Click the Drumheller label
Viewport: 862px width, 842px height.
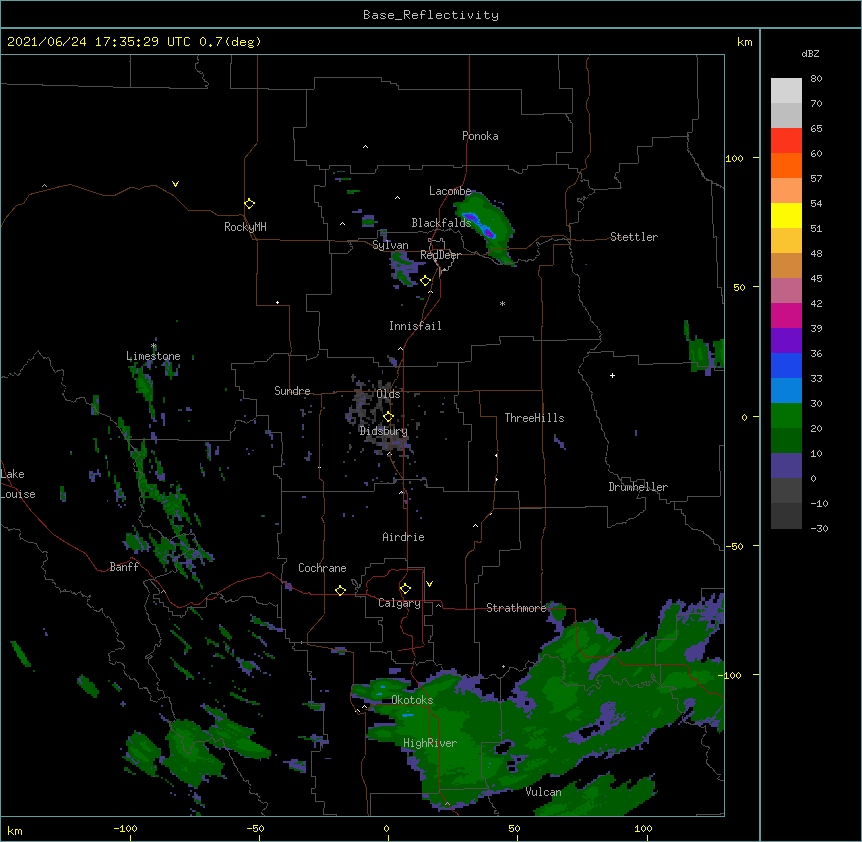tap(638, 487)
